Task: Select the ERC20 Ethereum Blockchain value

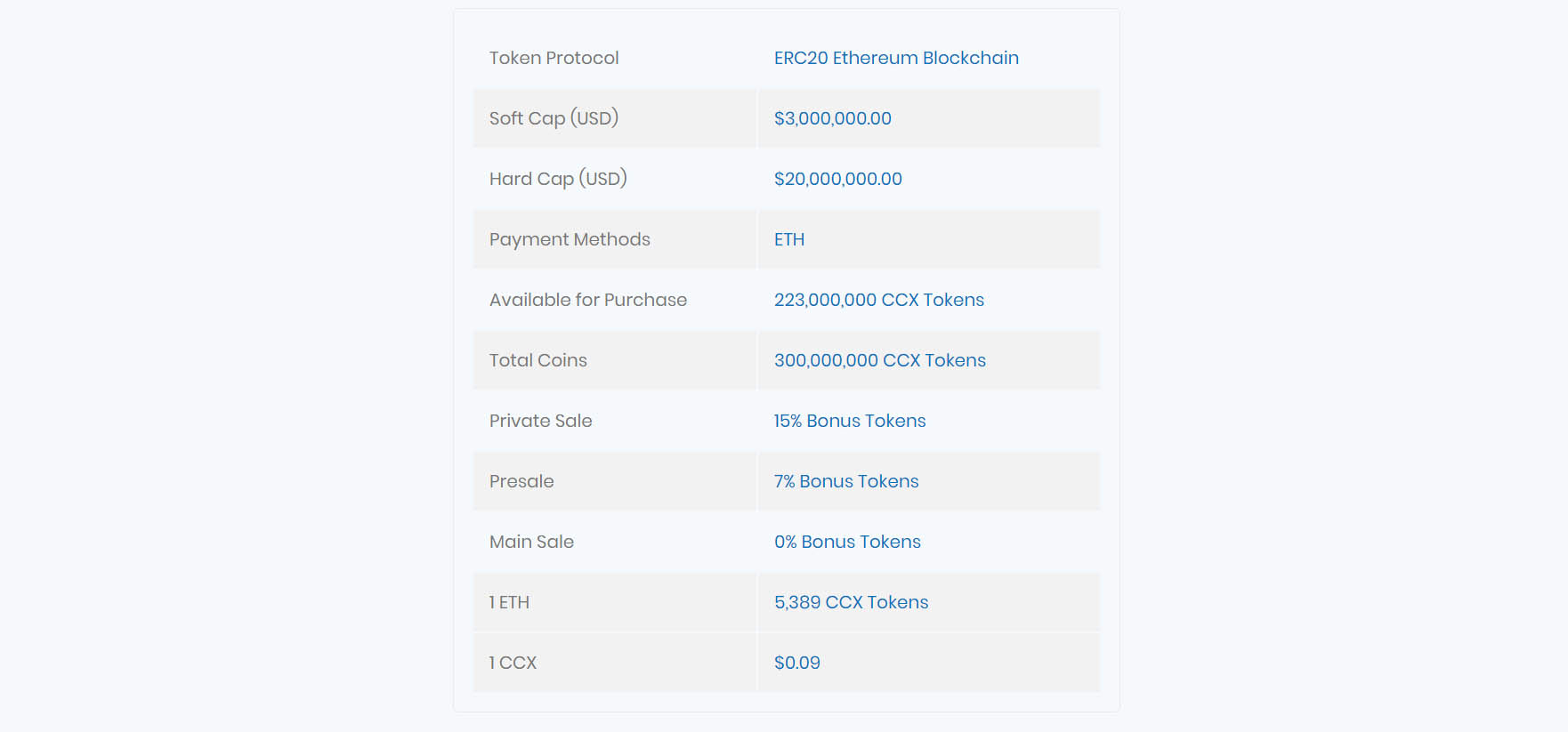Action: 896,58
